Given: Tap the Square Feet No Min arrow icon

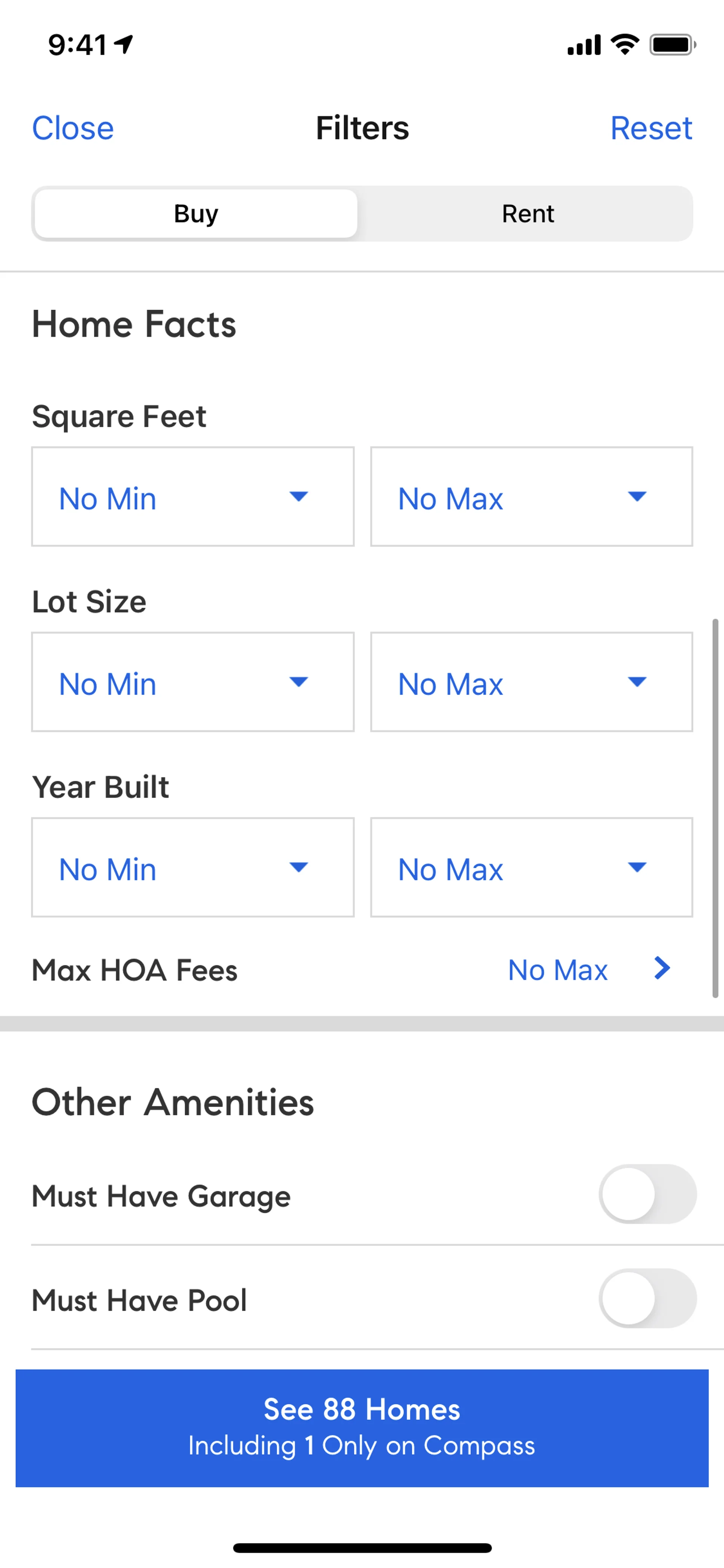Looking at the screenshot, I should click(x=298, y=497).
